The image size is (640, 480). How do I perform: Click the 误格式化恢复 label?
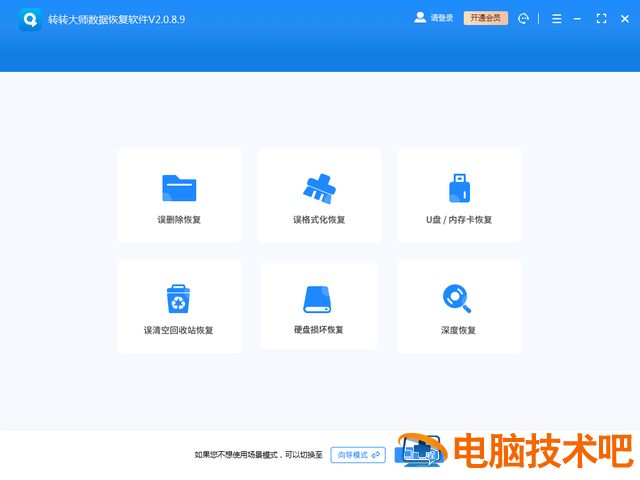coord(319,220)
